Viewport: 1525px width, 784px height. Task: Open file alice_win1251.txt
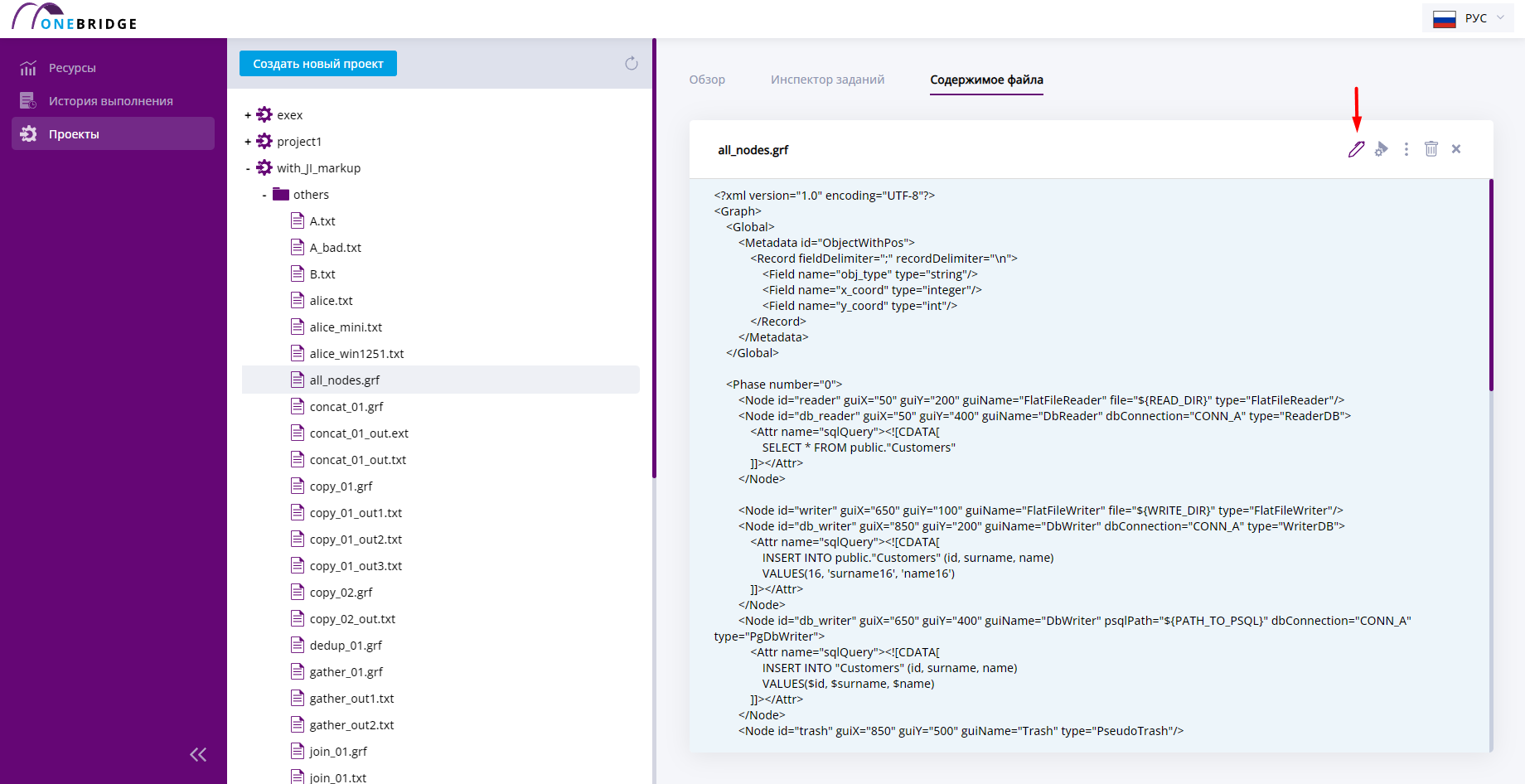357,354
